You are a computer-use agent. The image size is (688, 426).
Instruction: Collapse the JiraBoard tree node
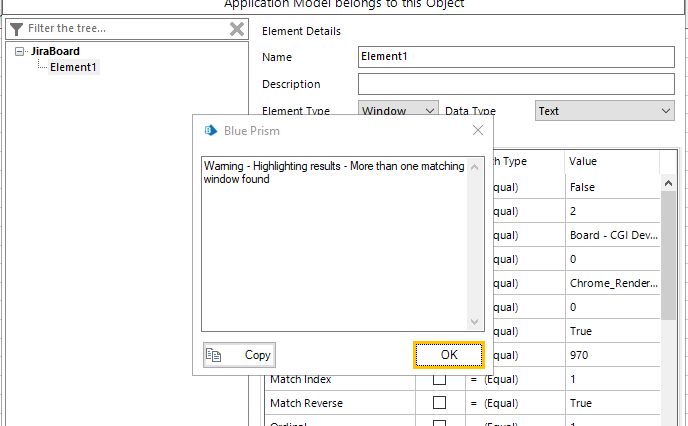pos(19,52)
